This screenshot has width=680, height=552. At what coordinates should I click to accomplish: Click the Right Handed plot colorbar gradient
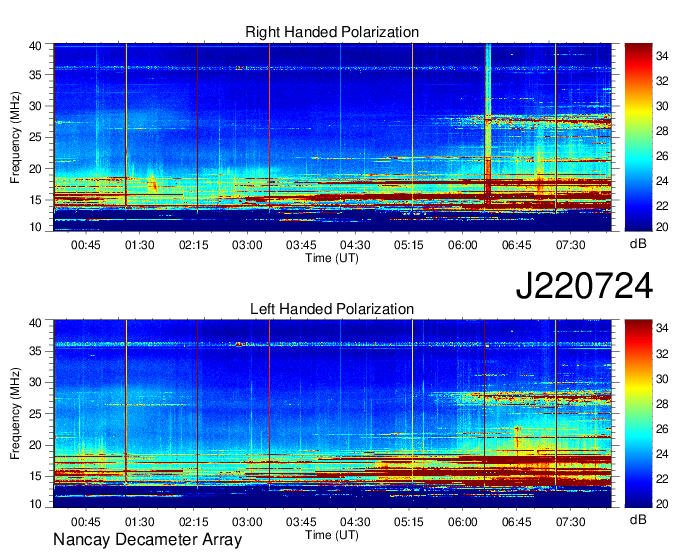point(638,137)
